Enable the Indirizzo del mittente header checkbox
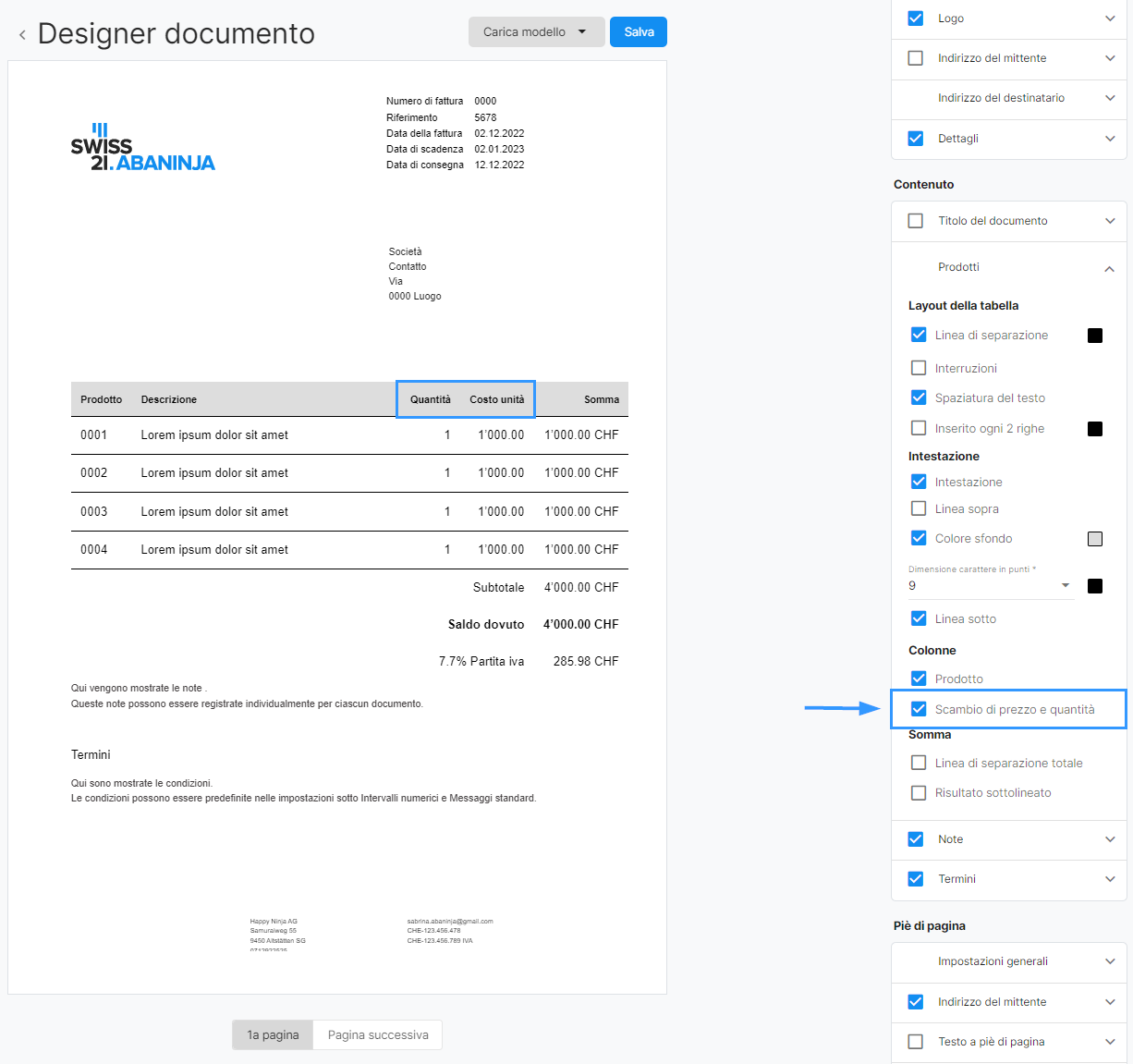The height and width of the screenshot is (1064, 1133). click(x=916, y=58)
